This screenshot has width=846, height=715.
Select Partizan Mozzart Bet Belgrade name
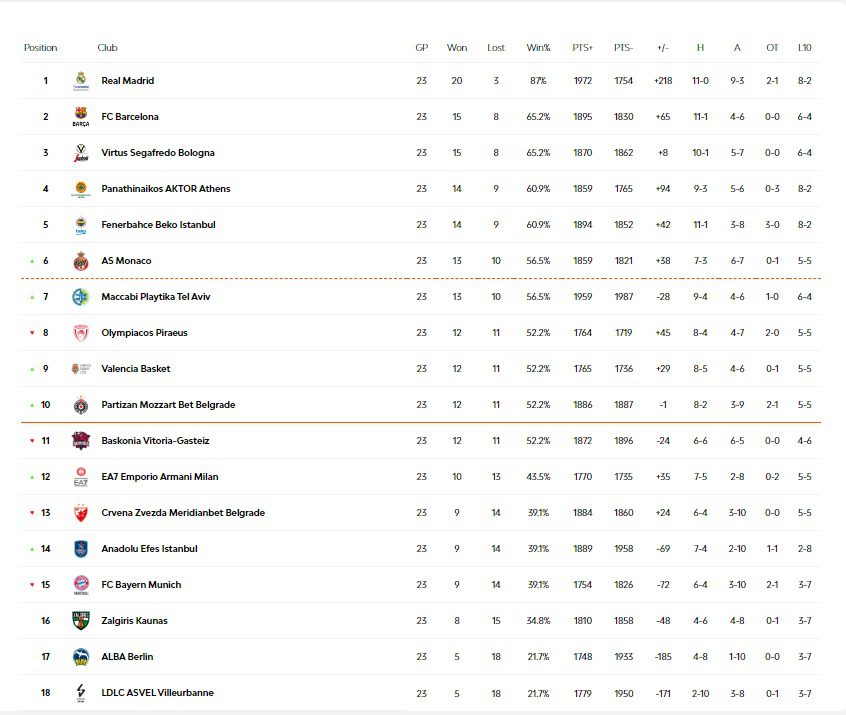click(x=168, y=405)
